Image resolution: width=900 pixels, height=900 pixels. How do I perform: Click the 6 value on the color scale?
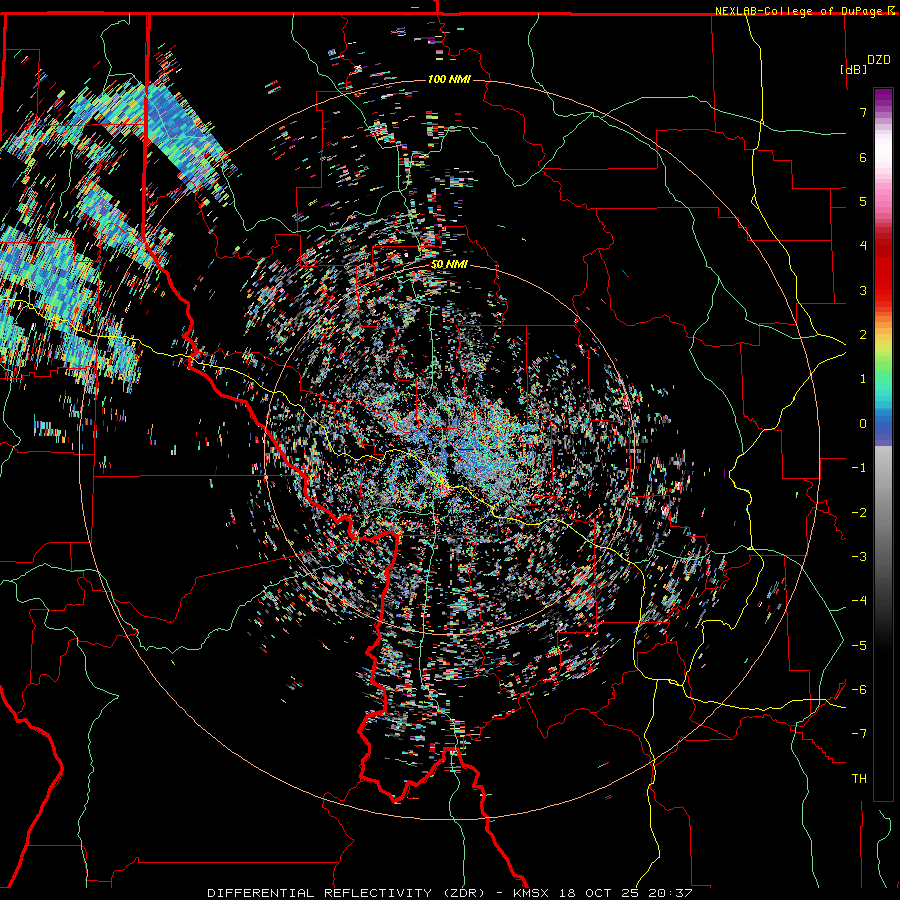coord(863,157)
